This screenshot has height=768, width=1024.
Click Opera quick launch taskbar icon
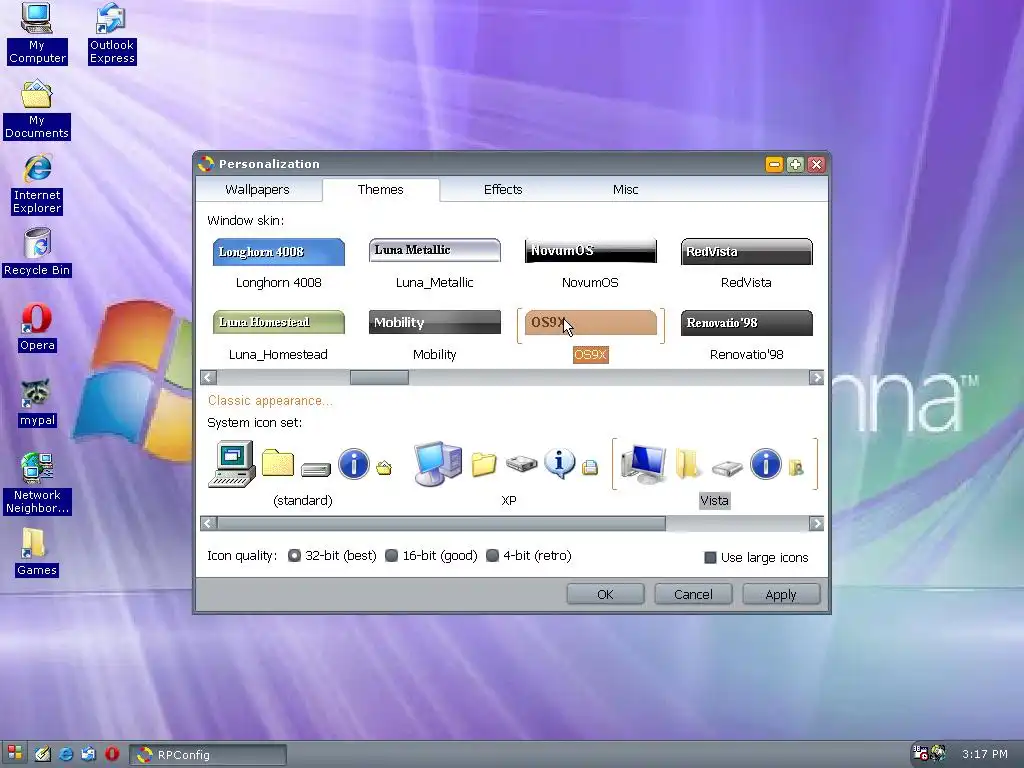[x=112, y=754]
